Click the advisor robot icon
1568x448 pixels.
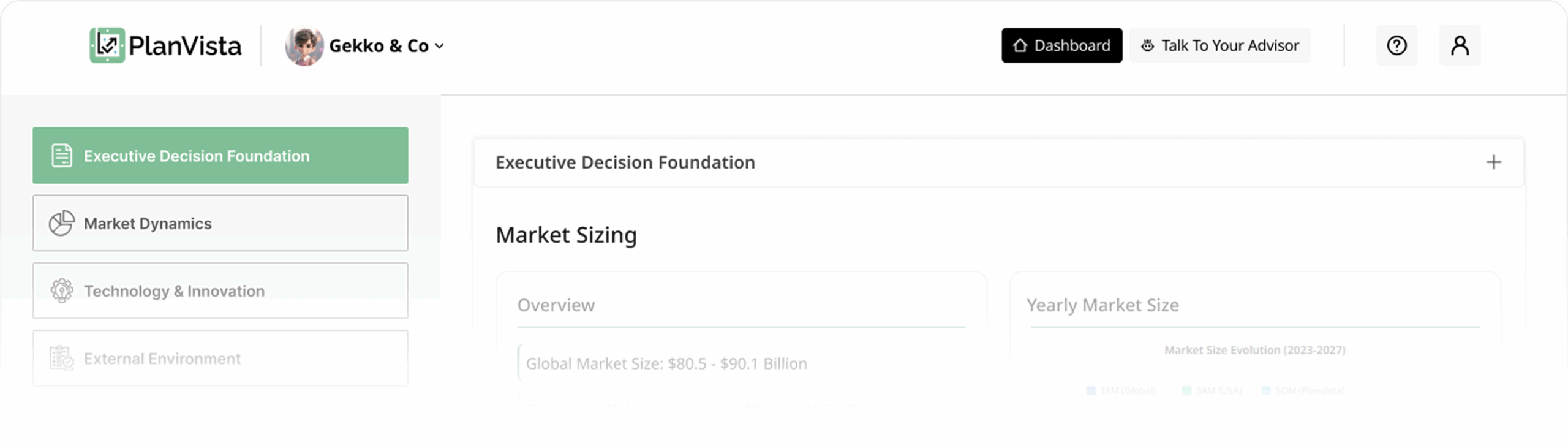(1147, 45)
